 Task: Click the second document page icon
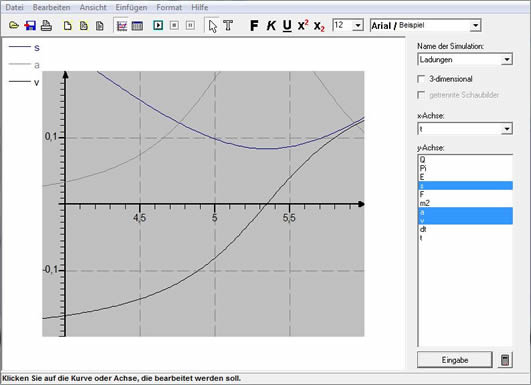pyautogui.click(x=84, y=25)
